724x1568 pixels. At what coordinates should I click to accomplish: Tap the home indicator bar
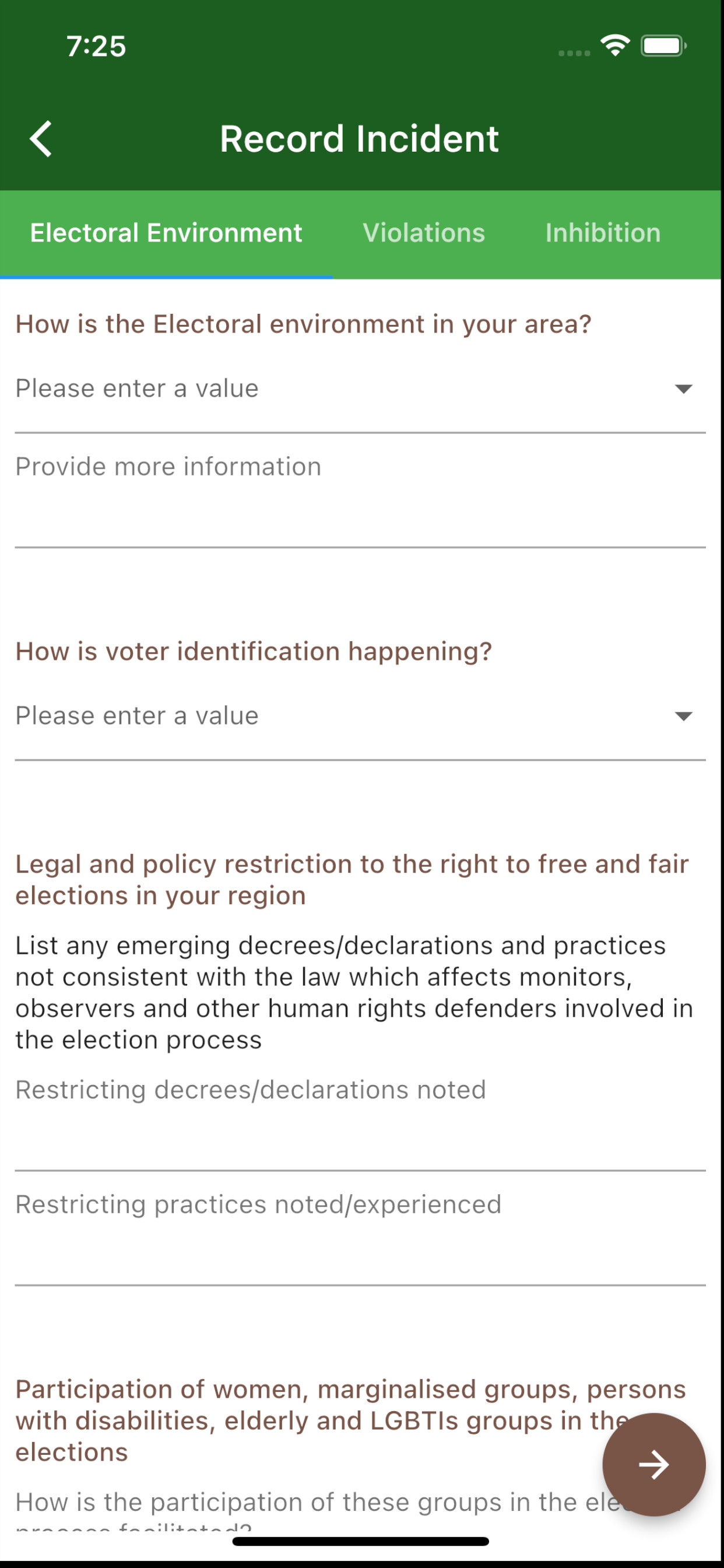pos(360,1542)
